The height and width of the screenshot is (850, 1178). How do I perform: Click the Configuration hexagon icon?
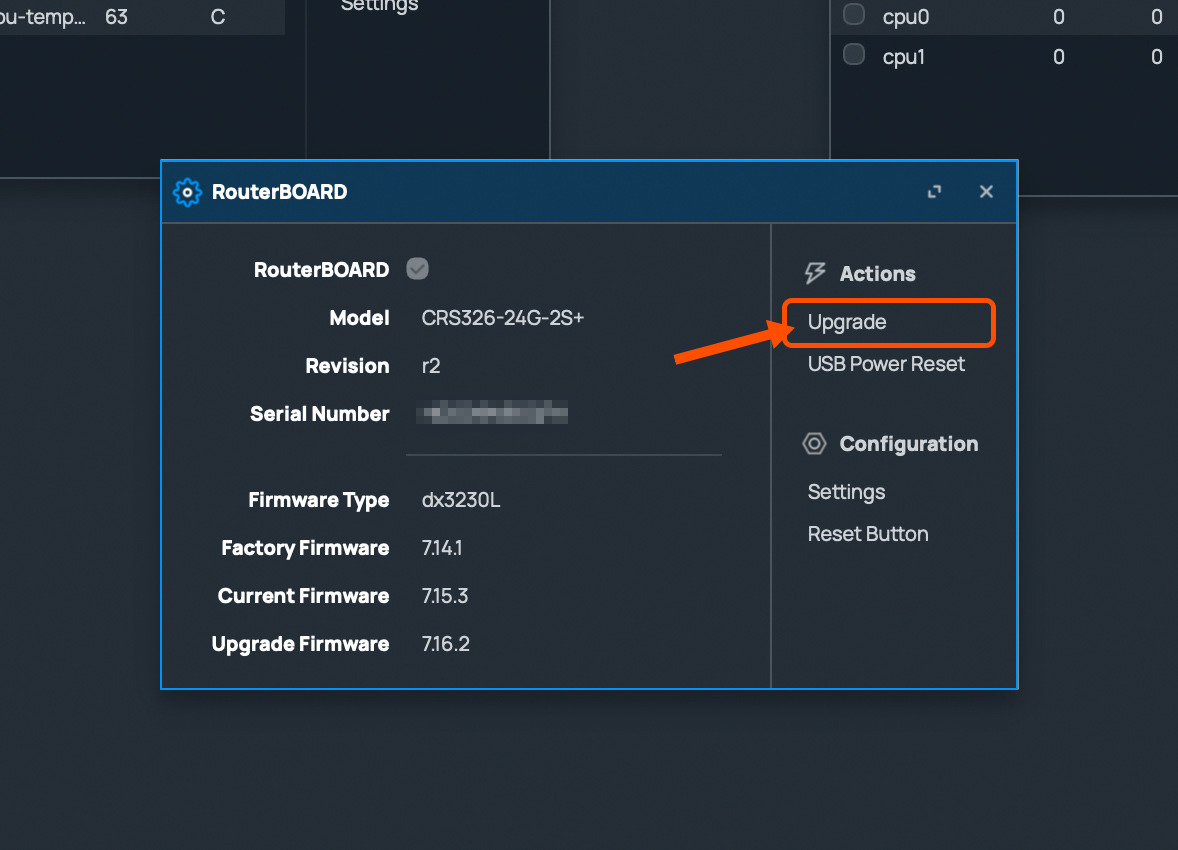pos(814,443)
